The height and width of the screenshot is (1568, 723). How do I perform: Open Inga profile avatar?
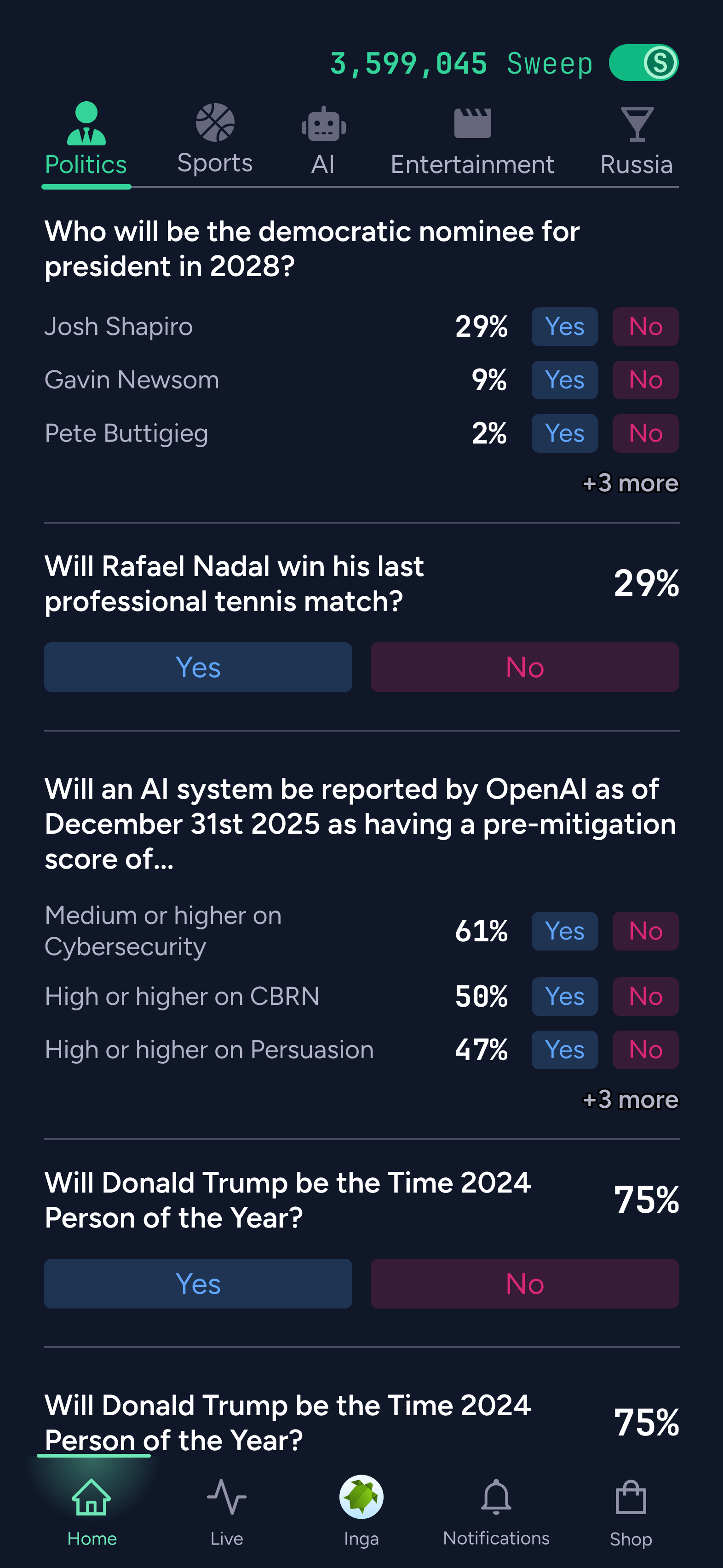tap(361, 1497)
